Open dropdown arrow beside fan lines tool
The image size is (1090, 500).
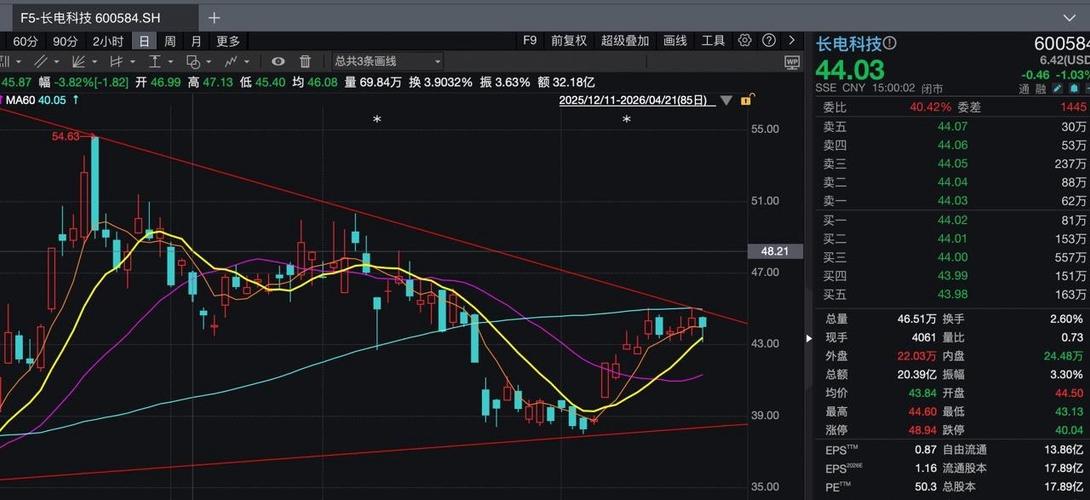pos(95,62)
